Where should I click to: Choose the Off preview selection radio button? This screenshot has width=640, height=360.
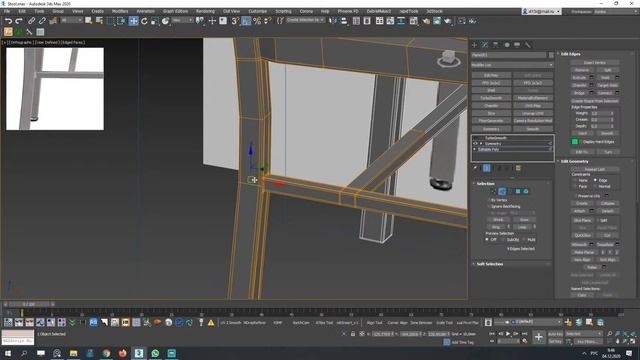point(487,240)
